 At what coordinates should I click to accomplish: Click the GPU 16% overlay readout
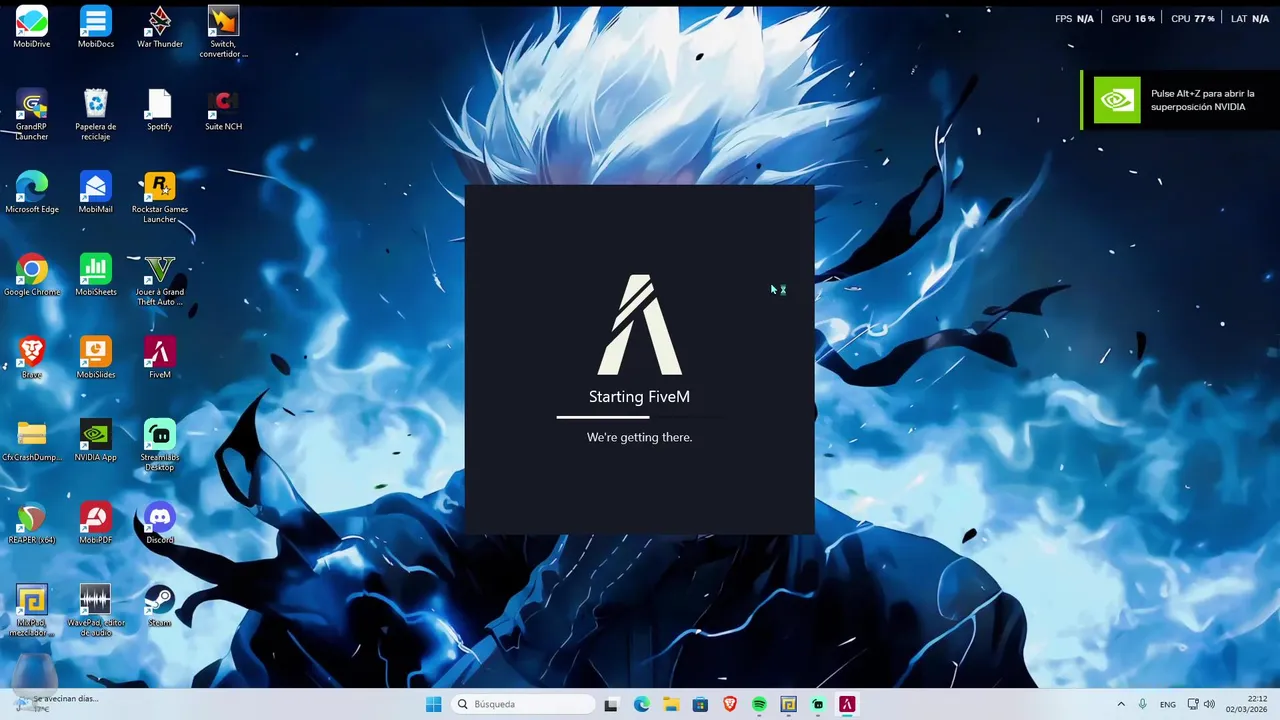pos(1133,19)
